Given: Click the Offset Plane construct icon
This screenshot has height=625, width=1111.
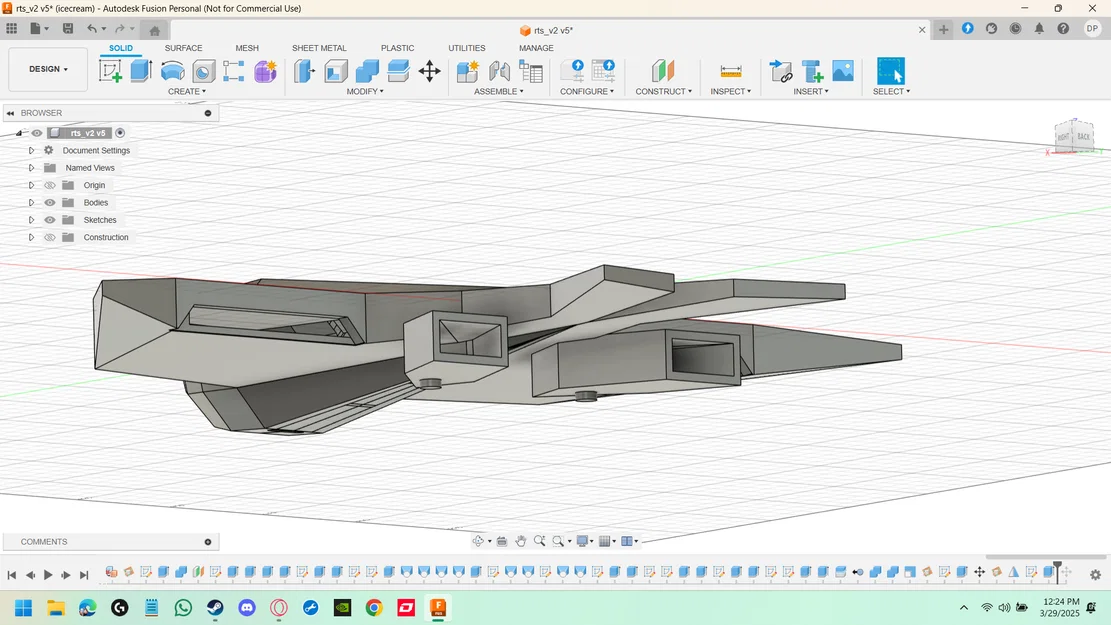Looking at the screenshot, I should point(662,71).
